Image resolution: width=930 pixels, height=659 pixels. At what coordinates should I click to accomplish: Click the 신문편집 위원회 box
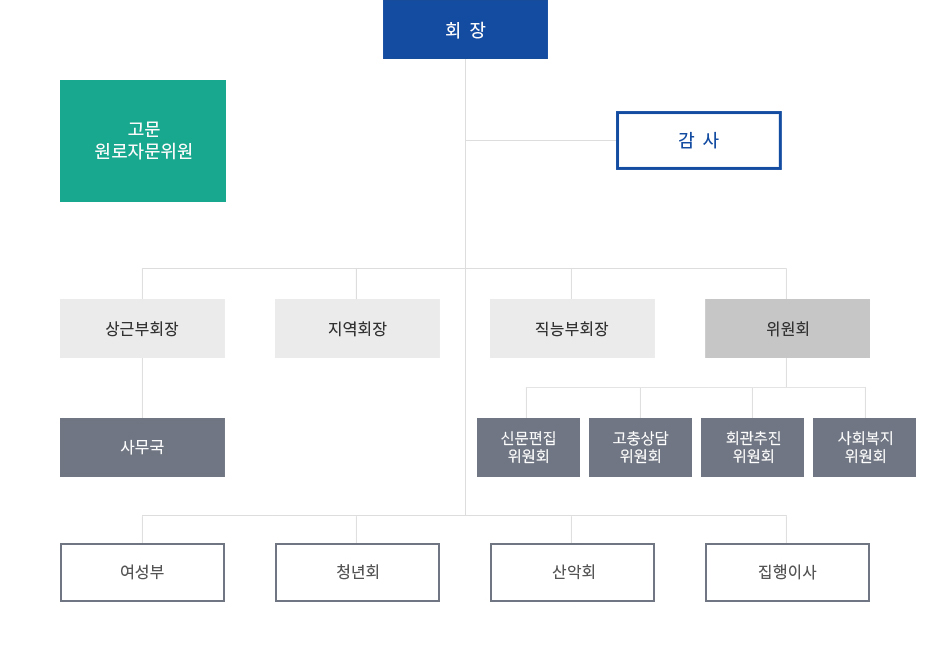528,447
